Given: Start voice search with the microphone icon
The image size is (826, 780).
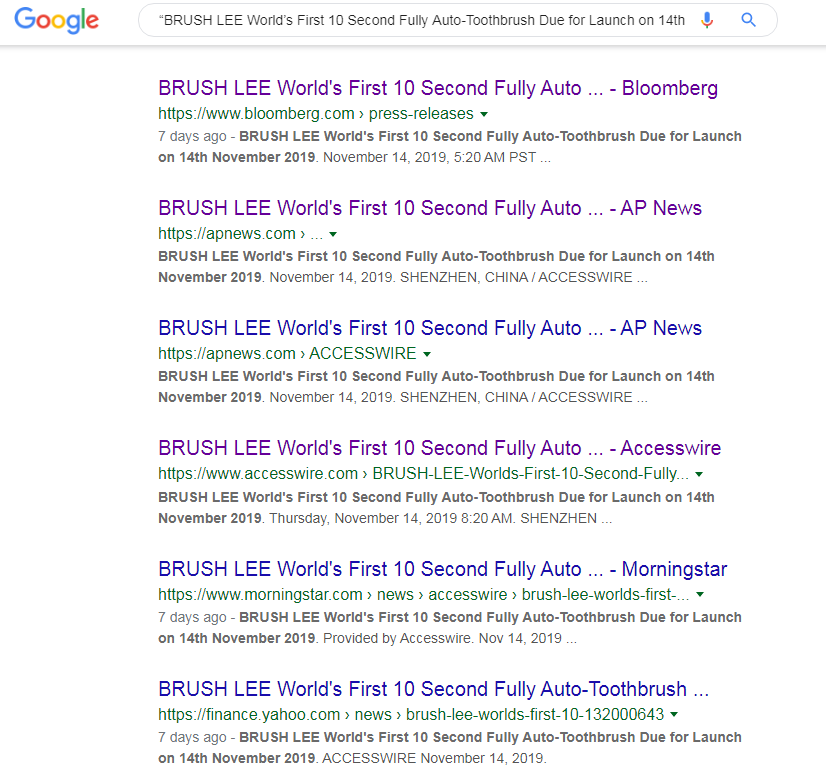Looking at the screenshot, I should (707, 20).
